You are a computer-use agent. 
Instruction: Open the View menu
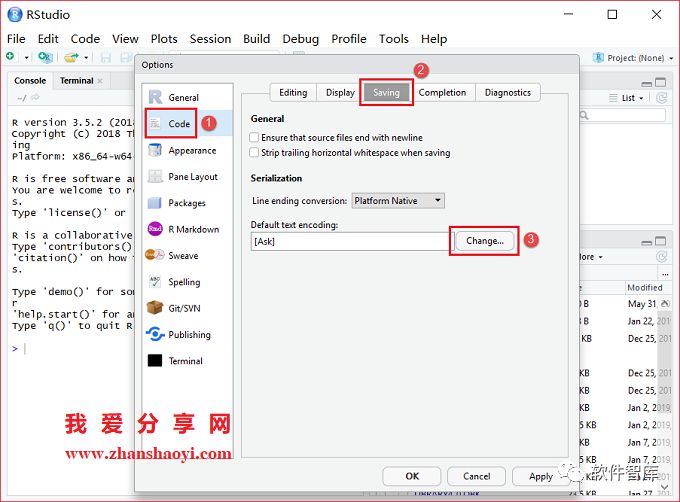[x=125, y=39]
